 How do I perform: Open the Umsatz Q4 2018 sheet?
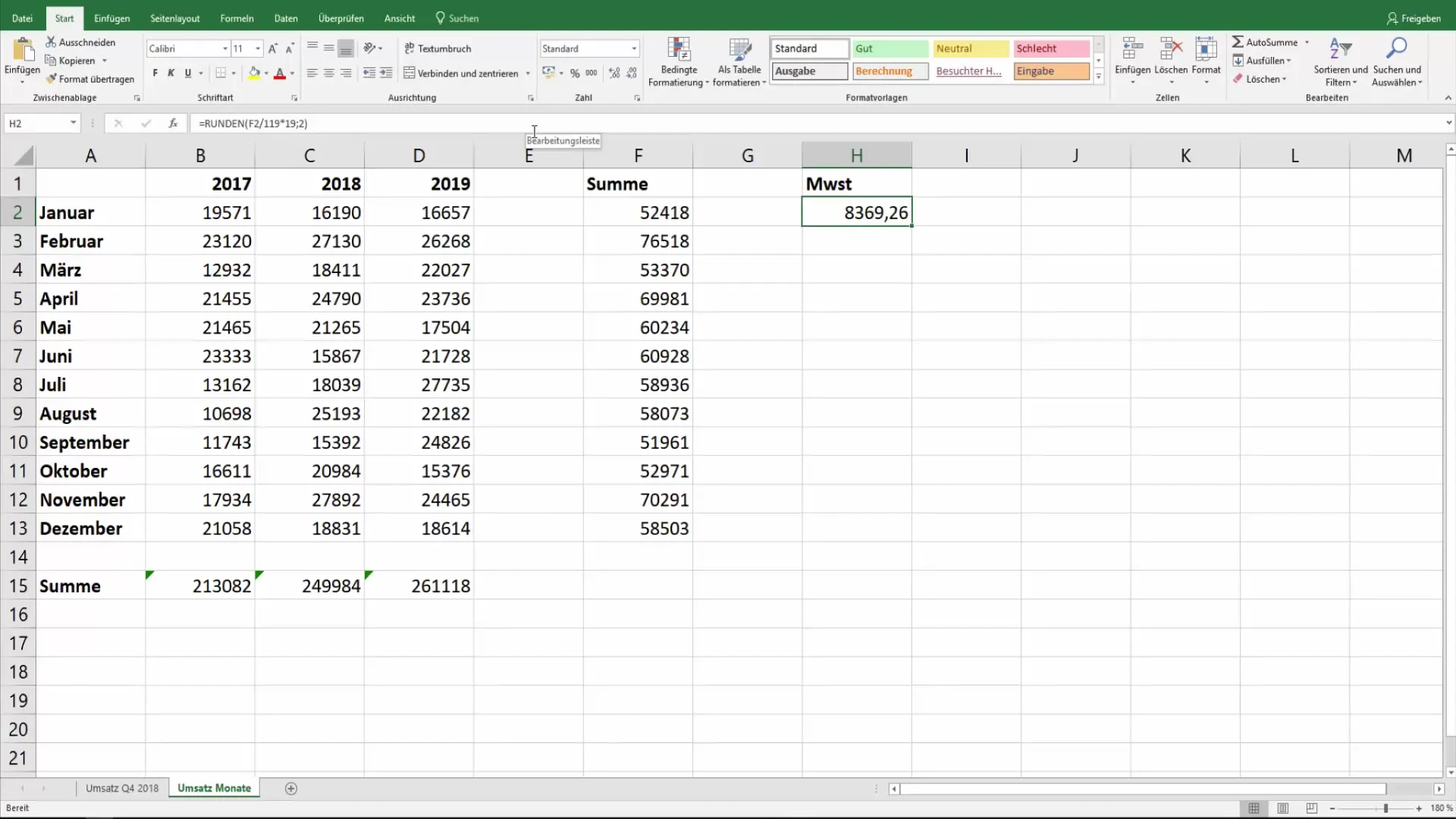point(122,789)
